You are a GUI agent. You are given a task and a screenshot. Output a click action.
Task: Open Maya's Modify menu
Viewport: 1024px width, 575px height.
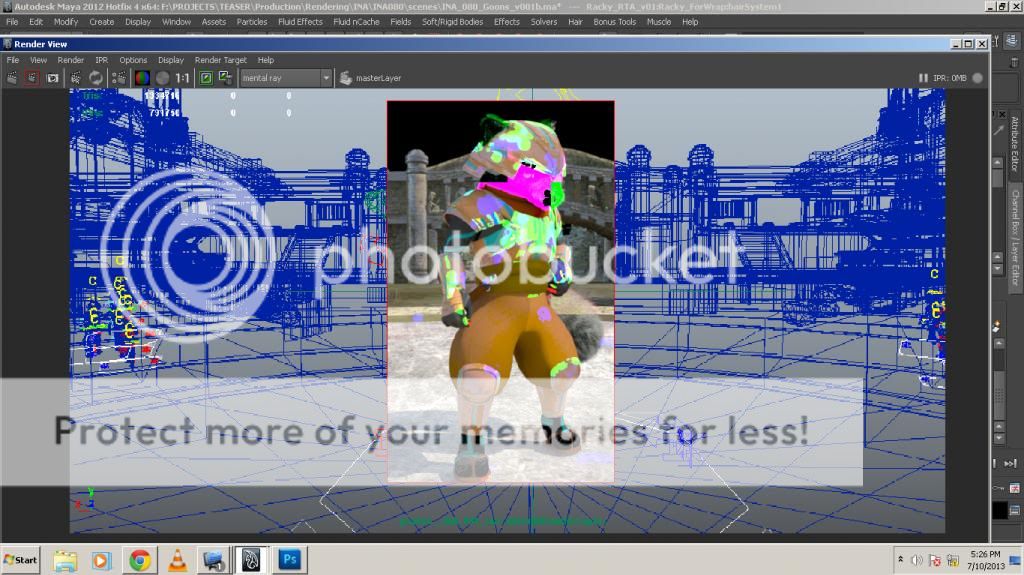tap(65, 22)
